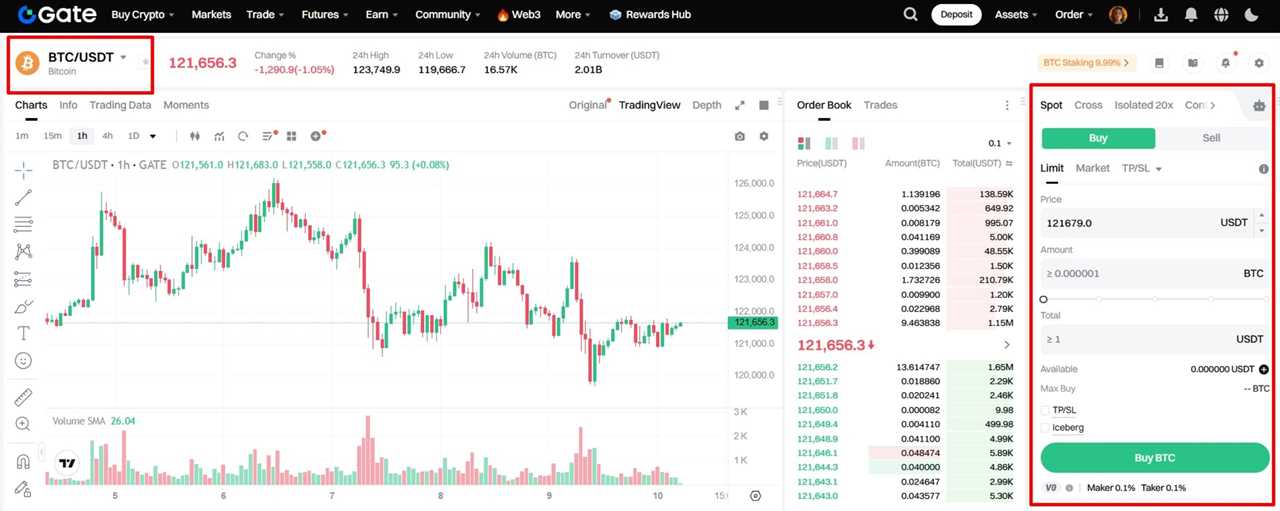
Task: Select the Market order tab
Action: tap(1092, 168)
